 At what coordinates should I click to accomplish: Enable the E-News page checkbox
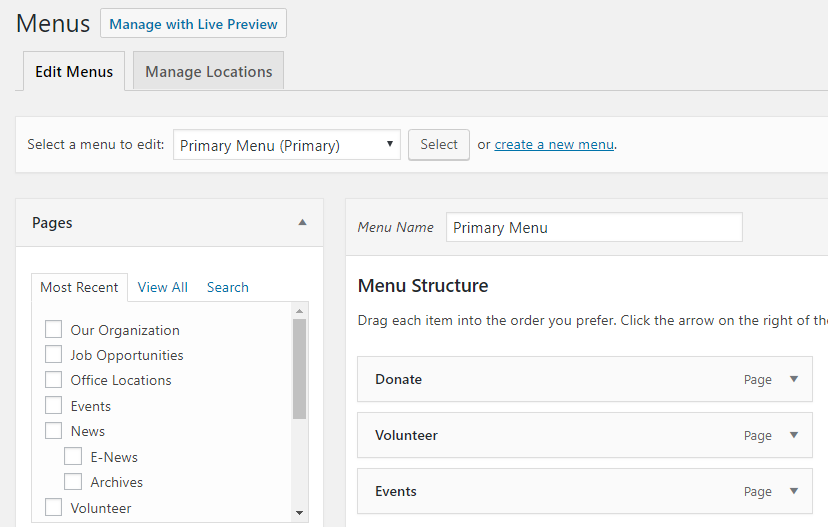[73, 457]
